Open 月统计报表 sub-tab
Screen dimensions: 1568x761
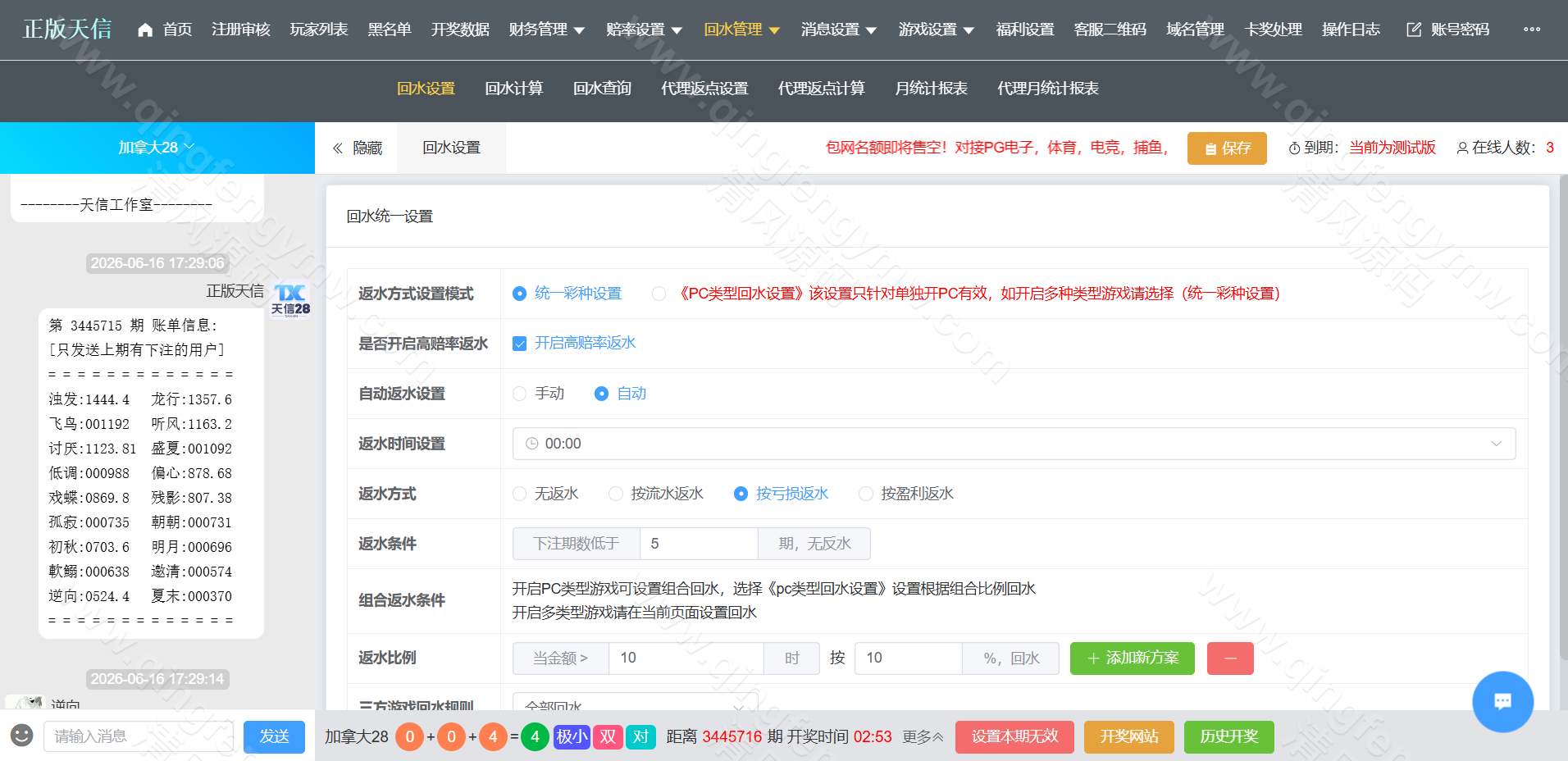tap(931, 89)
